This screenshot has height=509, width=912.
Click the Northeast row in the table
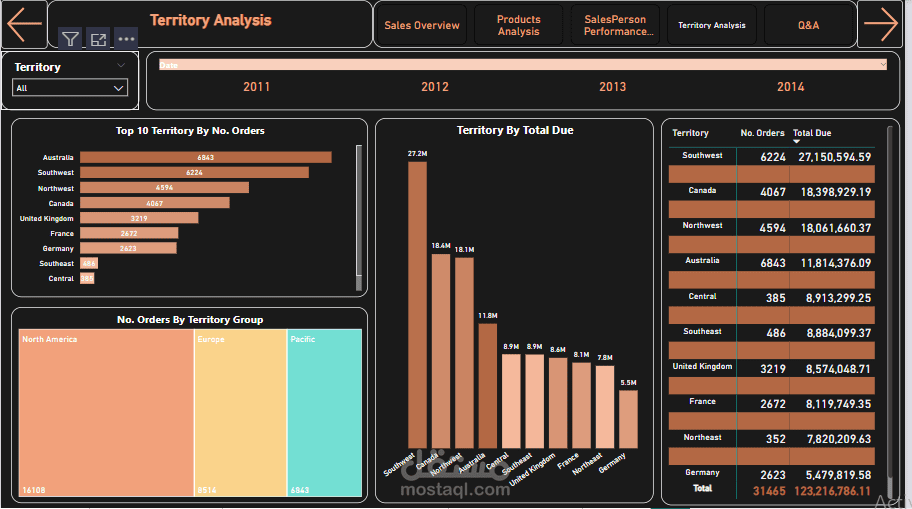771,438
